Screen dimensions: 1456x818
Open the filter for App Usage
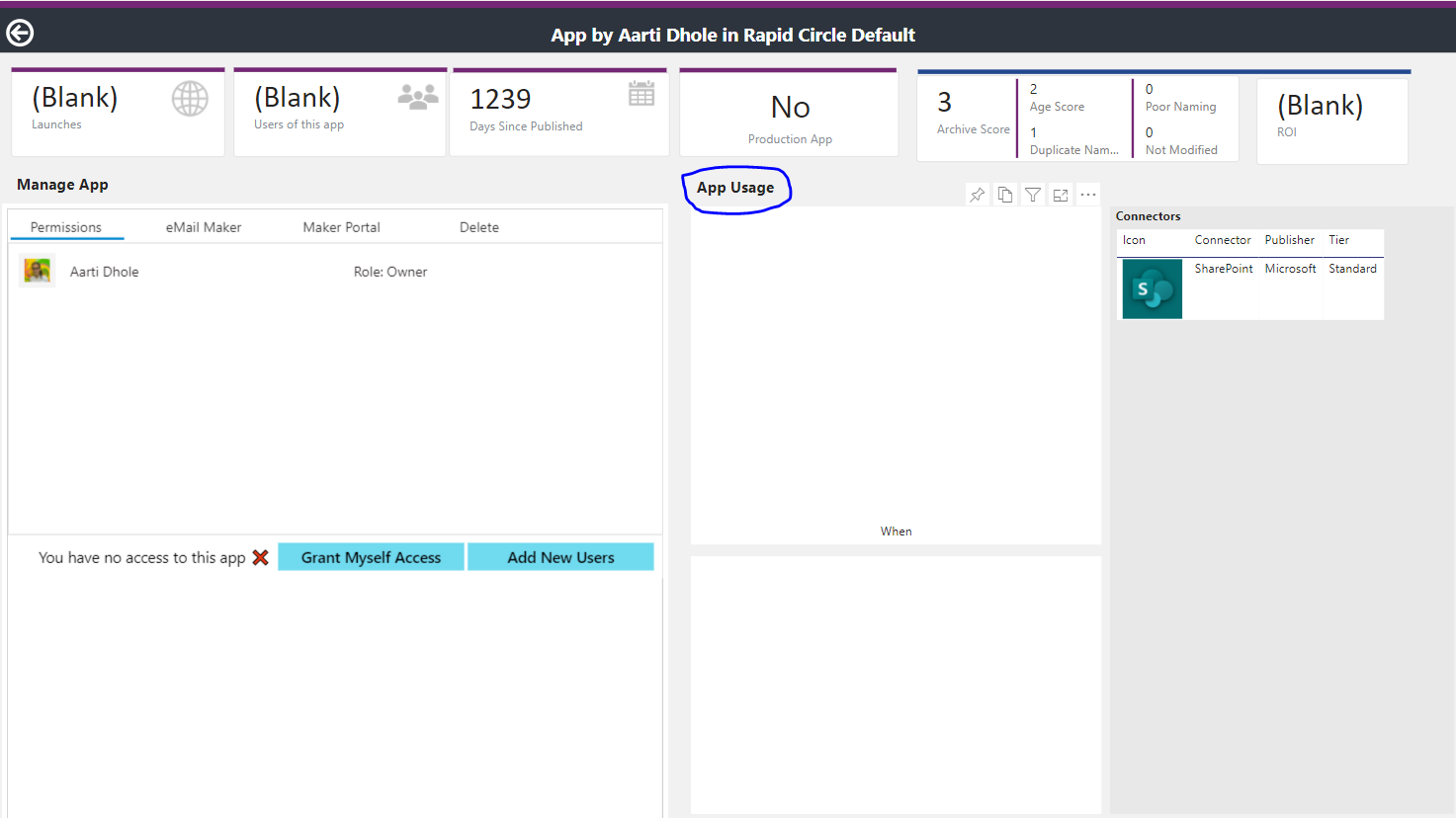pyautogui.click(x=1032, y=194)
